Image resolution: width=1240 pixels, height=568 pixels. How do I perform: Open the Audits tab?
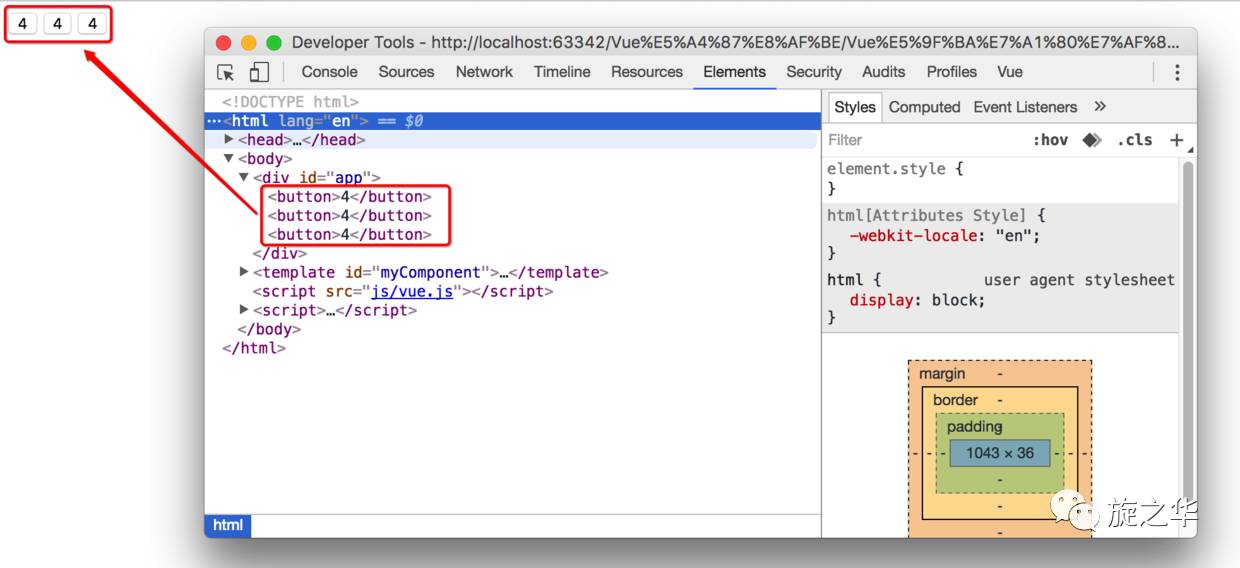coord(884,72)
